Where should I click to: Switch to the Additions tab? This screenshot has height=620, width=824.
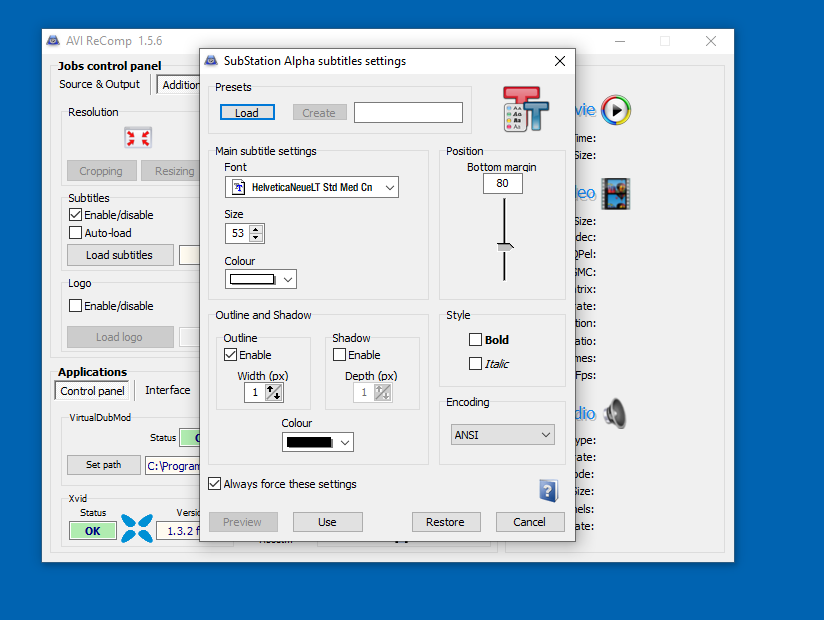click(179, 85)
